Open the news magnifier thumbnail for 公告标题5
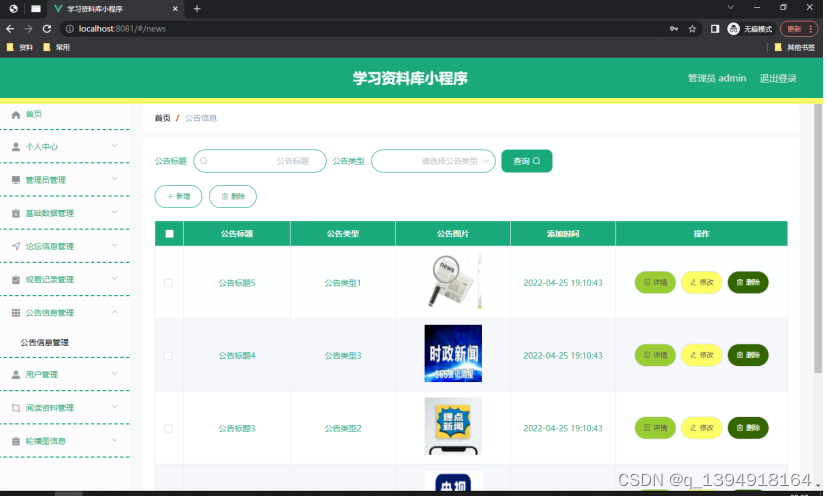 [x=453, y=281]
